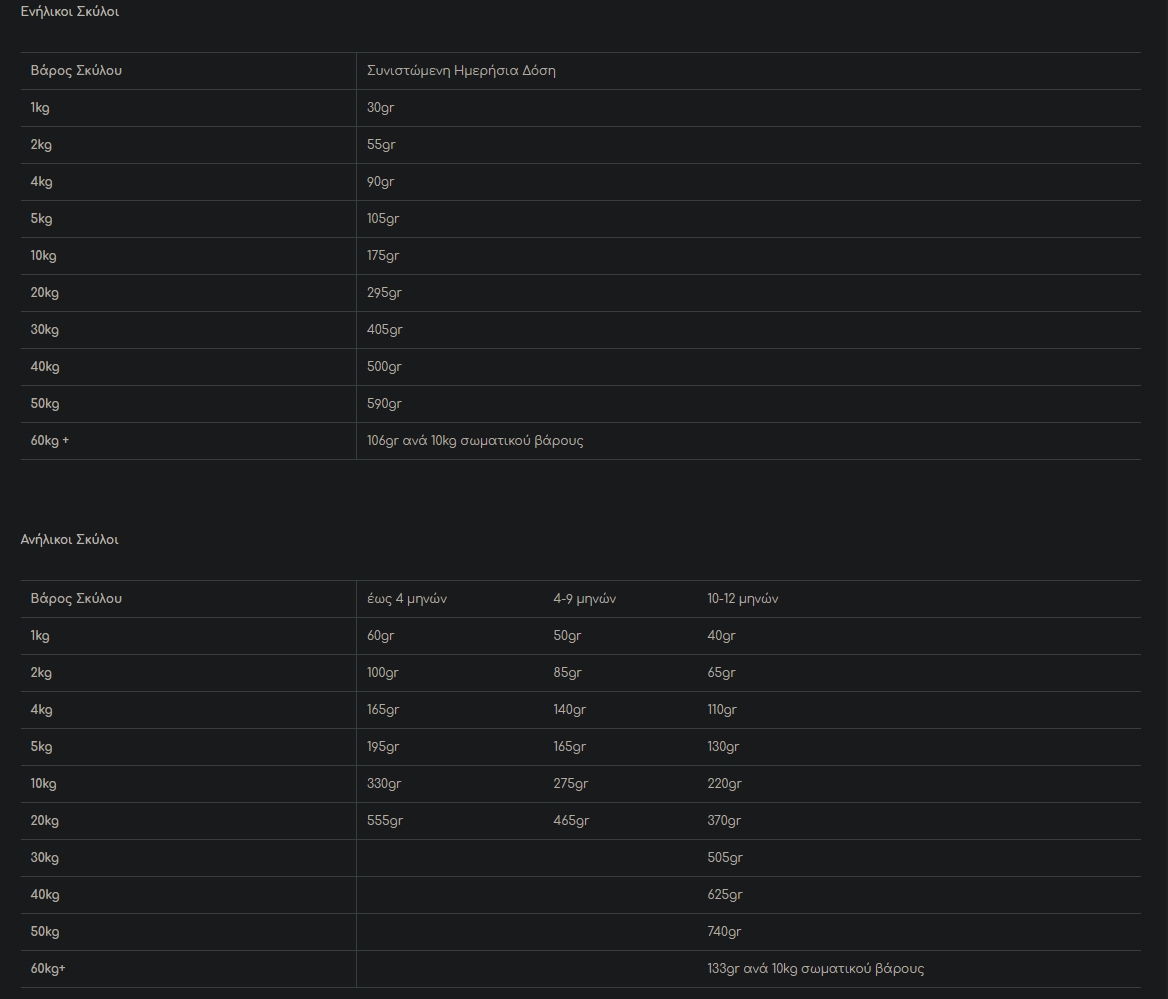Select the '10-12 μηνών' column header
This screenshot has height=999, width=1168.
[x=742, y=599]
